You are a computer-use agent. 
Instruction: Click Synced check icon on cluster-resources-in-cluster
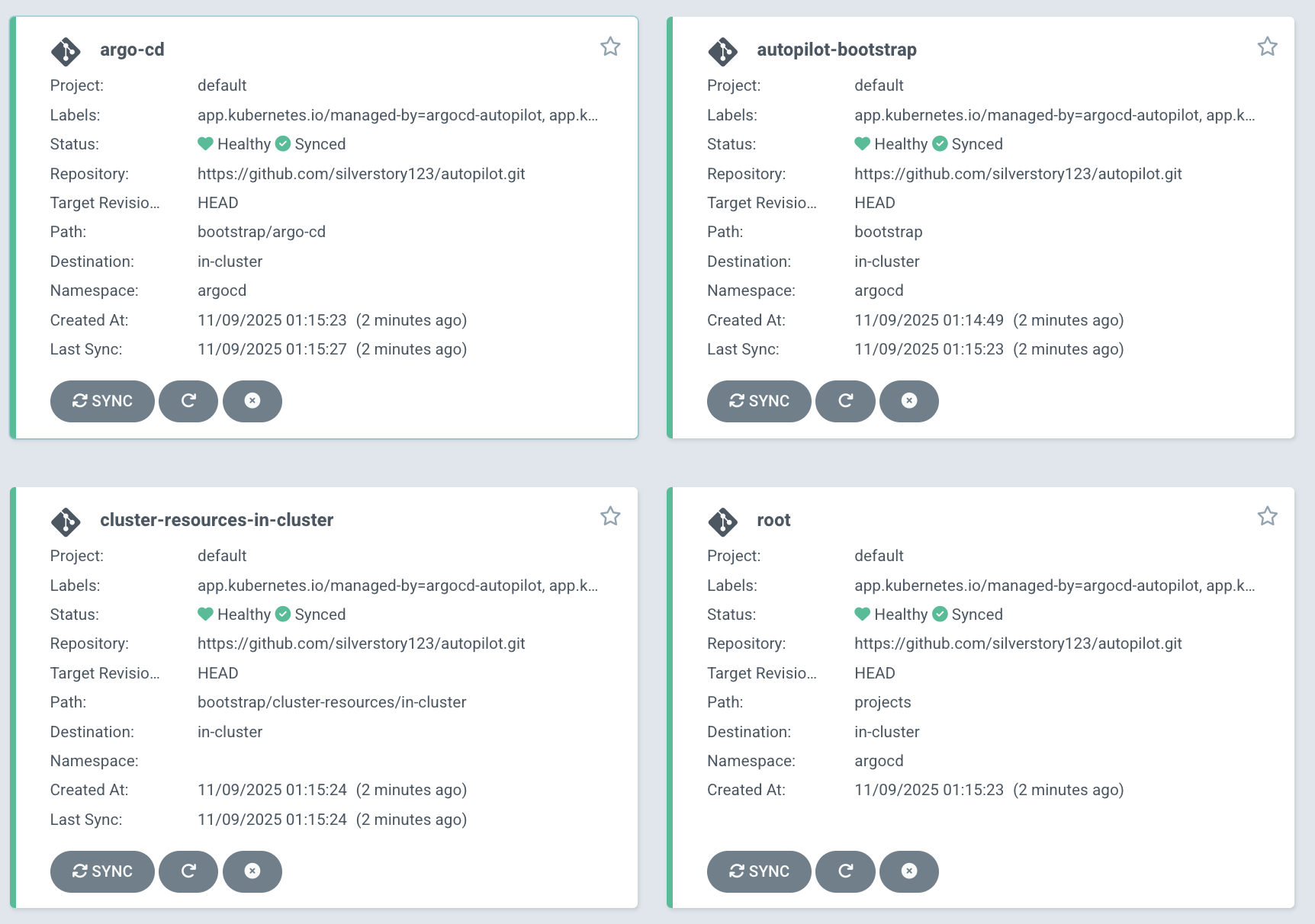click(x=283, y=614)
